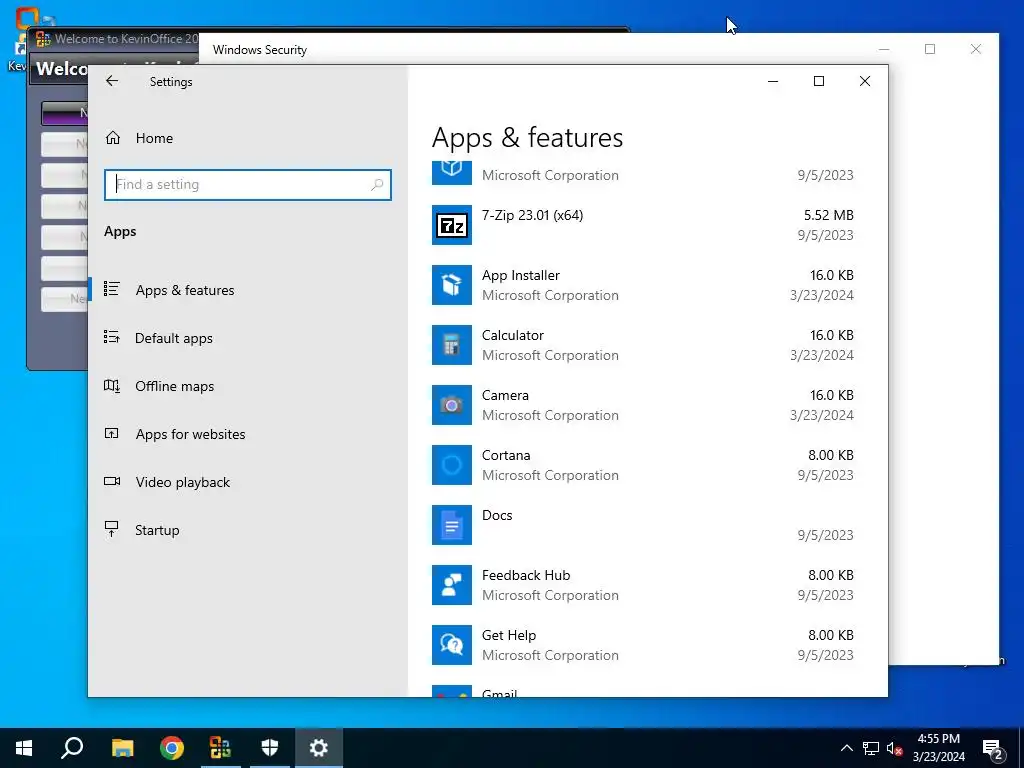Click the Apps for websites sidebar icon
The image size is (1024, 768).
[112, 433]
